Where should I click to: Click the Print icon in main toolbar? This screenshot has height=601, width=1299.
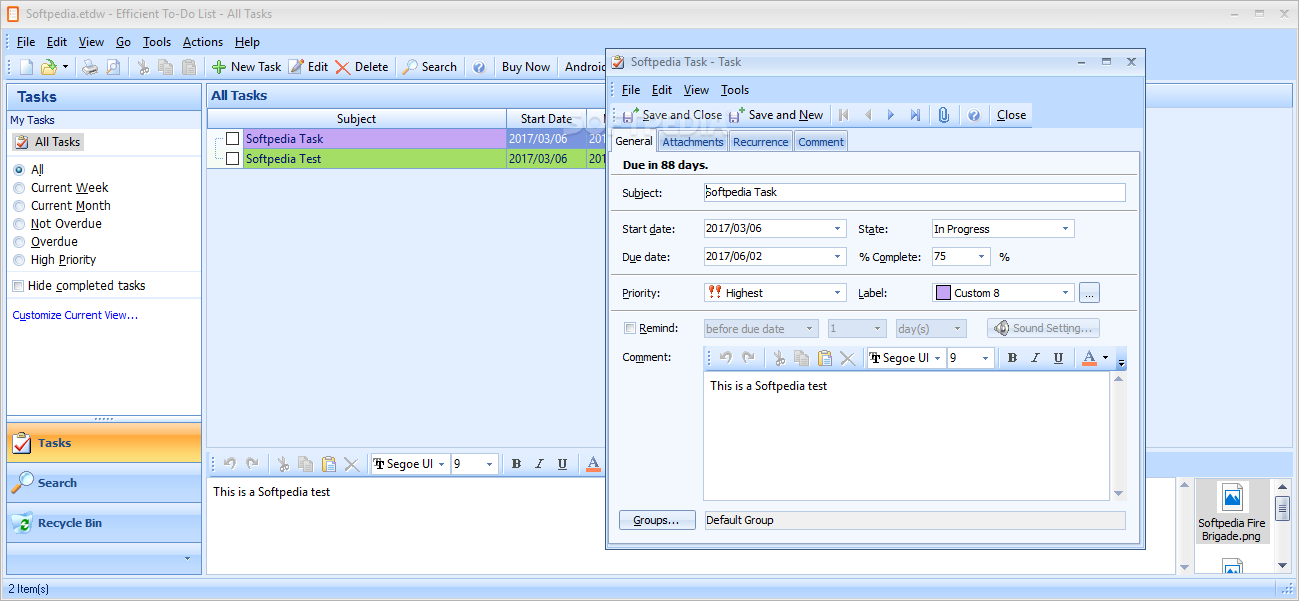coord(90,67)
